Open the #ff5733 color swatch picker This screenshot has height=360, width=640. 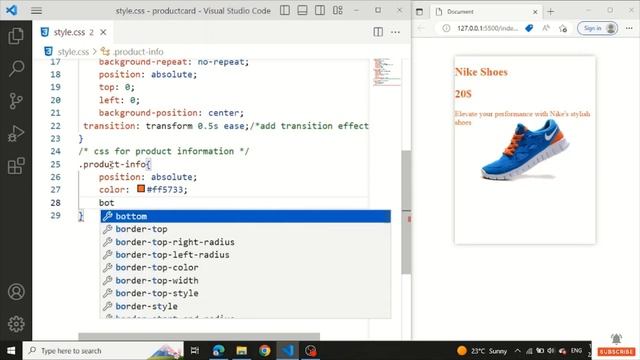click(x=141, y=189)
